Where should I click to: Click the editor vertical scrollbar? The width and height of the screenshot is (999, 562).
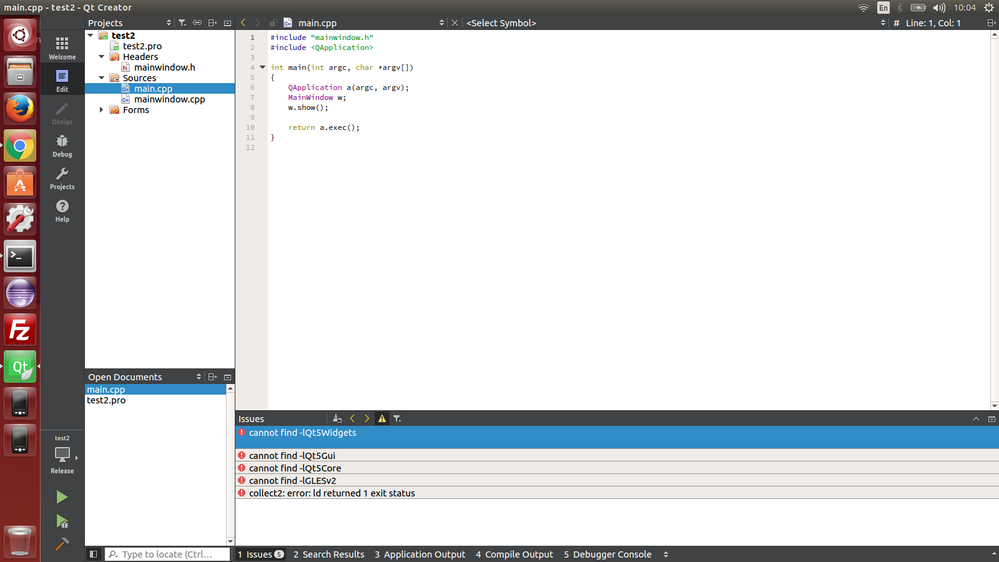point(994,220)
